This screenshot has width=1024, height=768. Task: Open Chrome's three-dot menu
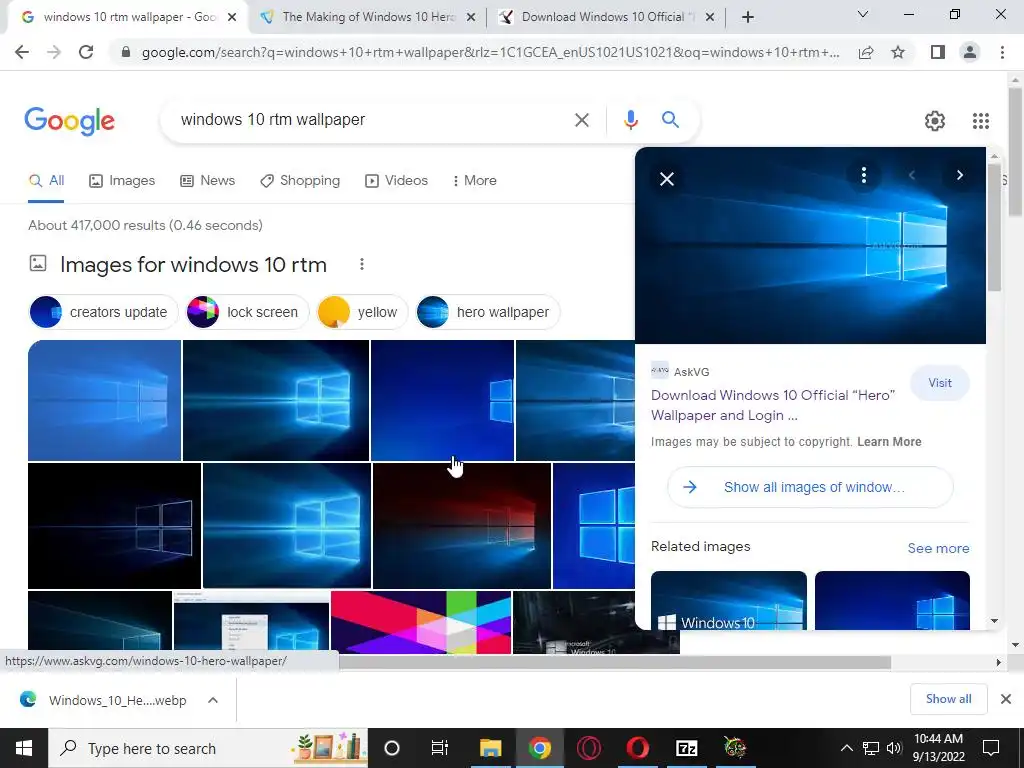tap(1002, 52)
